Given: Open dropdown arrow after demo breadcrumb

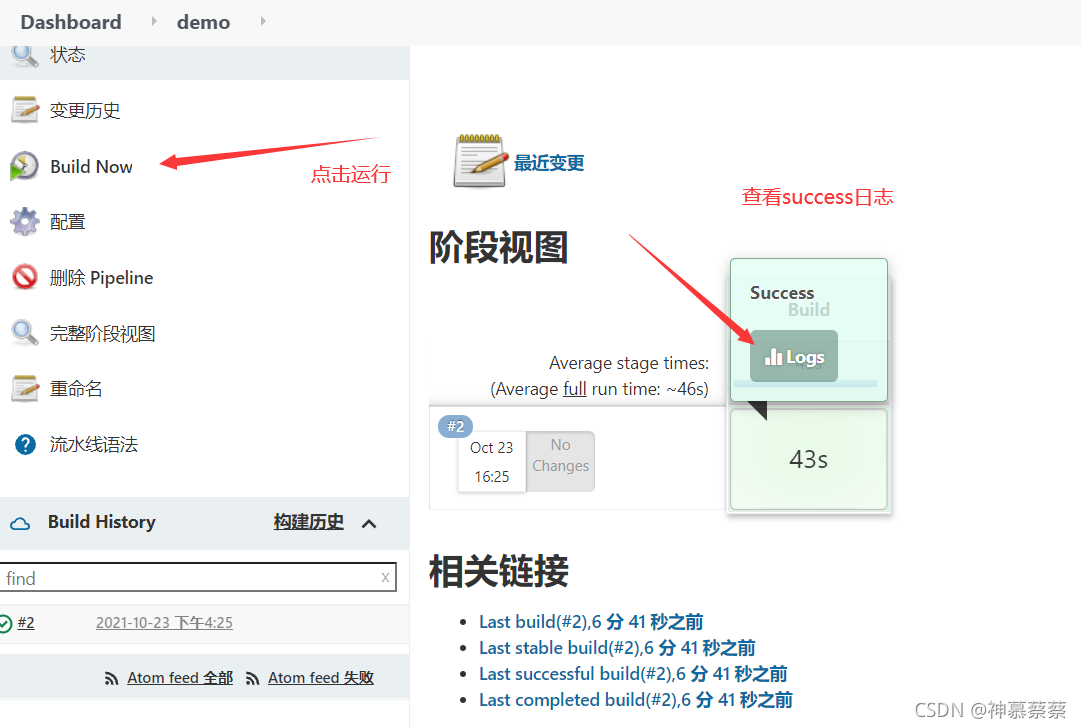Looking at the screenshot, I should 263,21.
